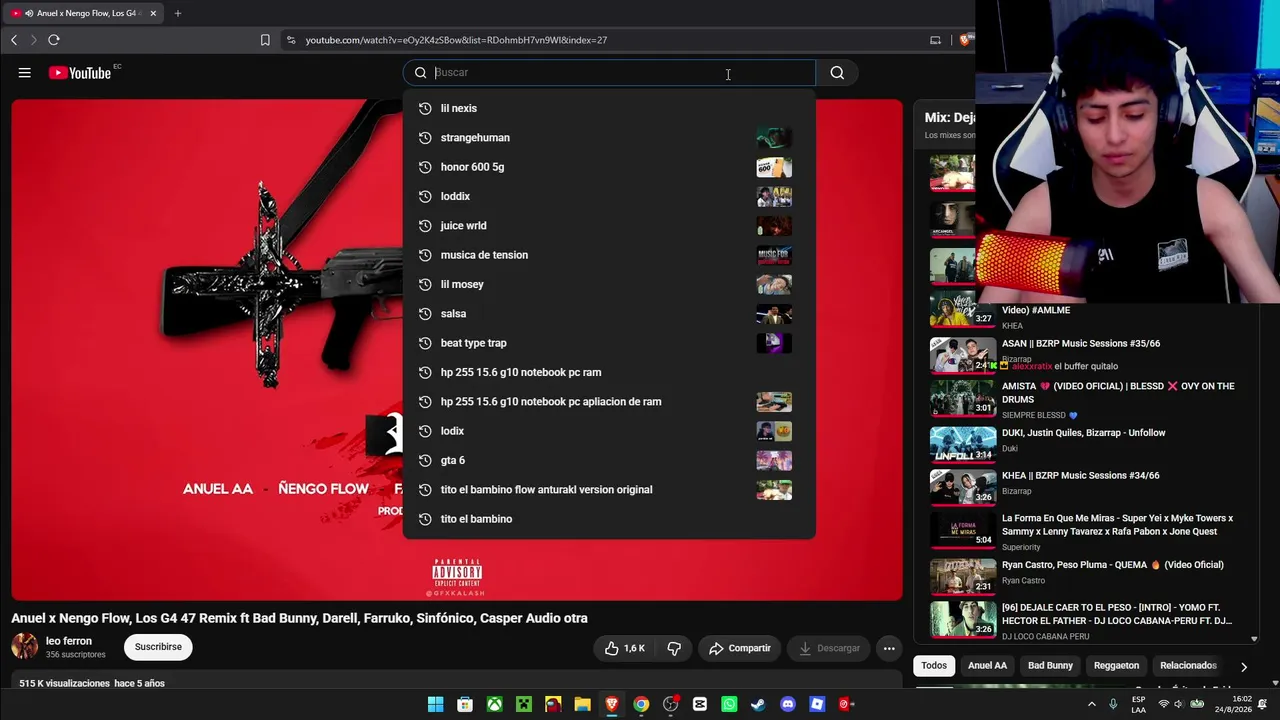Open File Explorer from taskbar
This screenshot has height=720, width=1280.
click(x=582, y=704)
